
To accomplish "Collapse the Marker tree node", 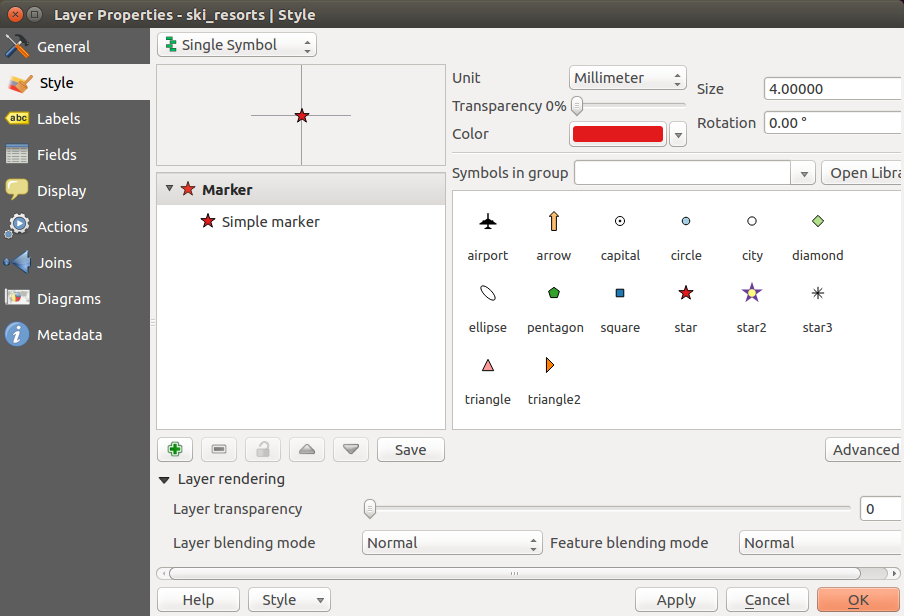I will [x=169, y=189].
